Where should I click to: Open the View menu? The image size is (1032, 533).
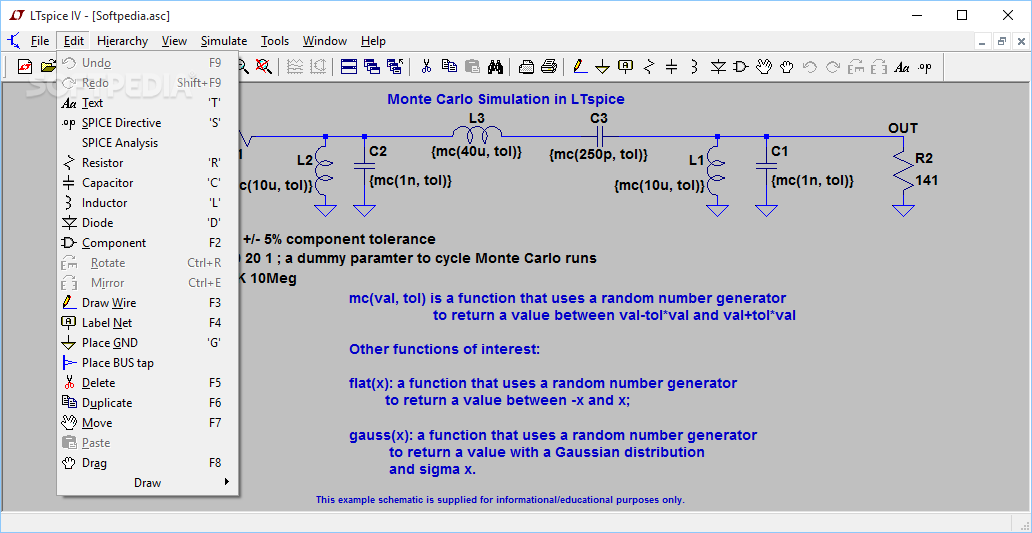tap(174, 41)
